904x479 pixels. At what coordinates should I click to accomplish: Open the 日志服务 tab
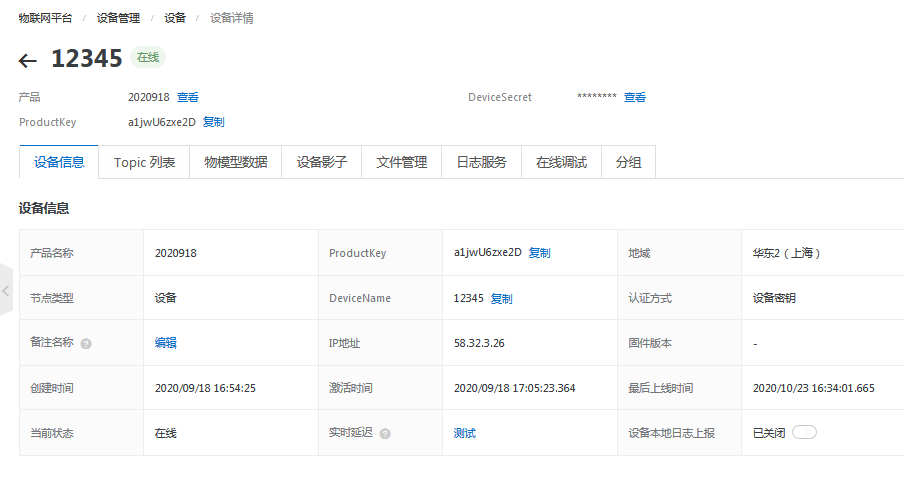[481, 162]
